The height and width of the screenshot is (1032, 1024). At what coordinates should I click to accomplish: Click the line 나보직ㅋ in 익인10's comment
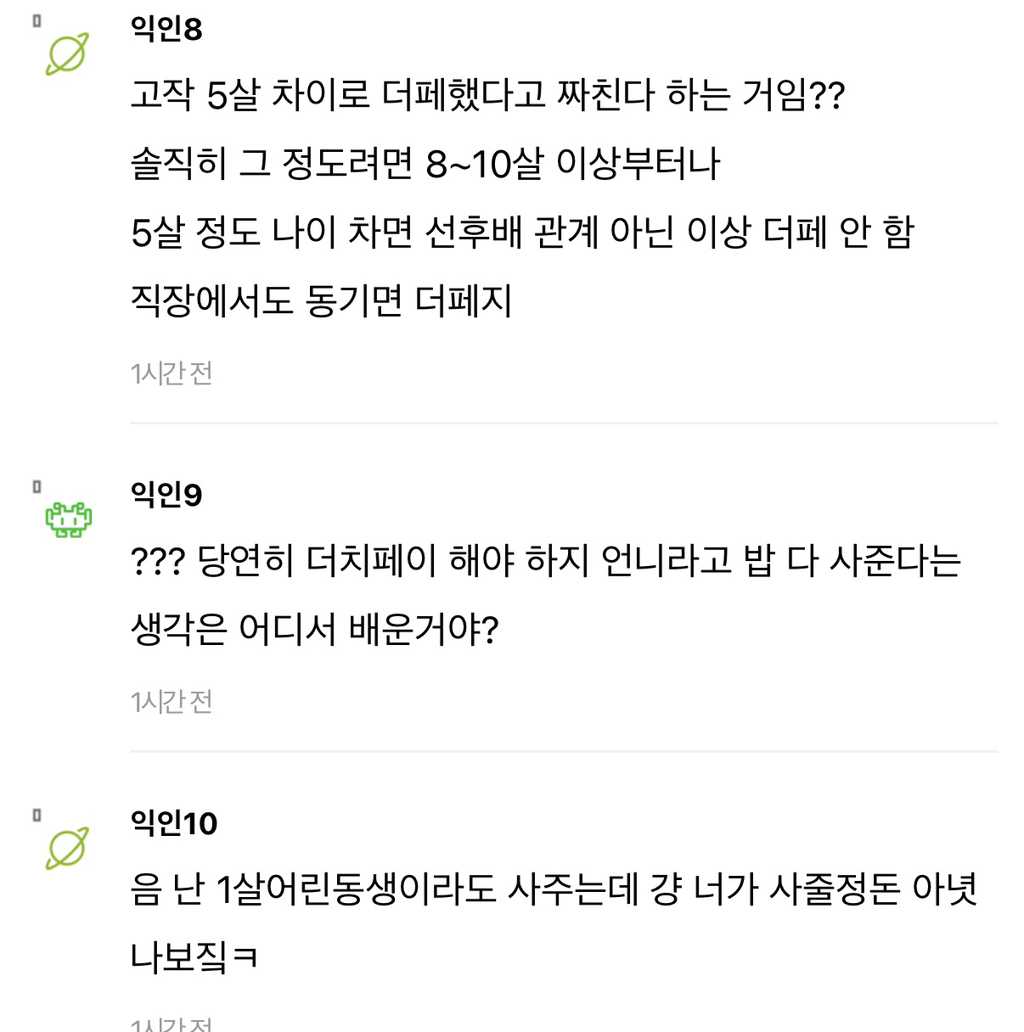[x=194, y=957]
